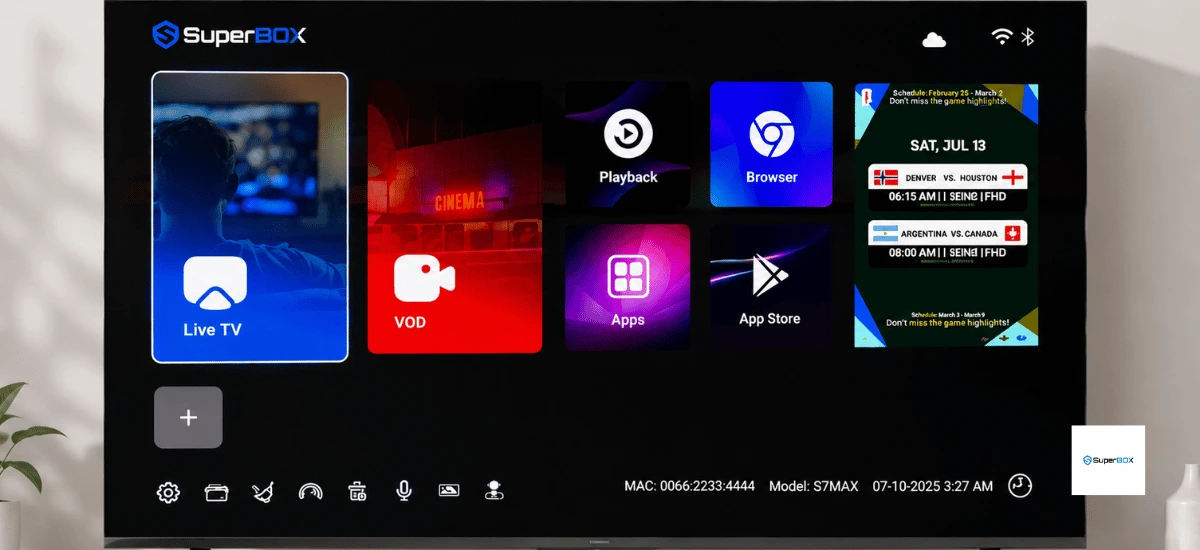Click the broom cleanup icon
Image resolution: width=1200 pixels, height=550 pixels.
coord(263,492)
